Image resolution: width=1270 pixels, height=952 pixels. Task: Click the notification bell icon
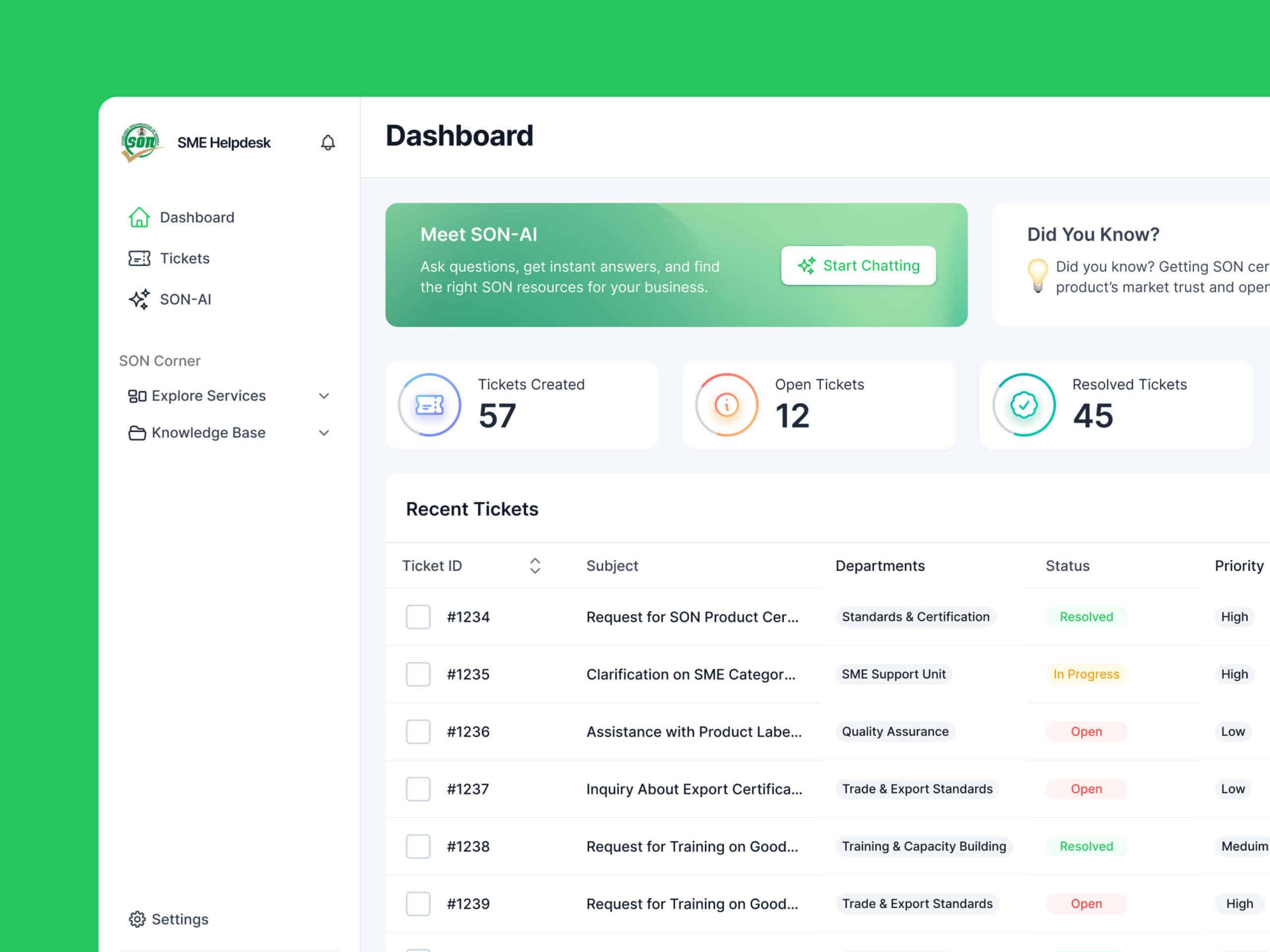[328, 142]
